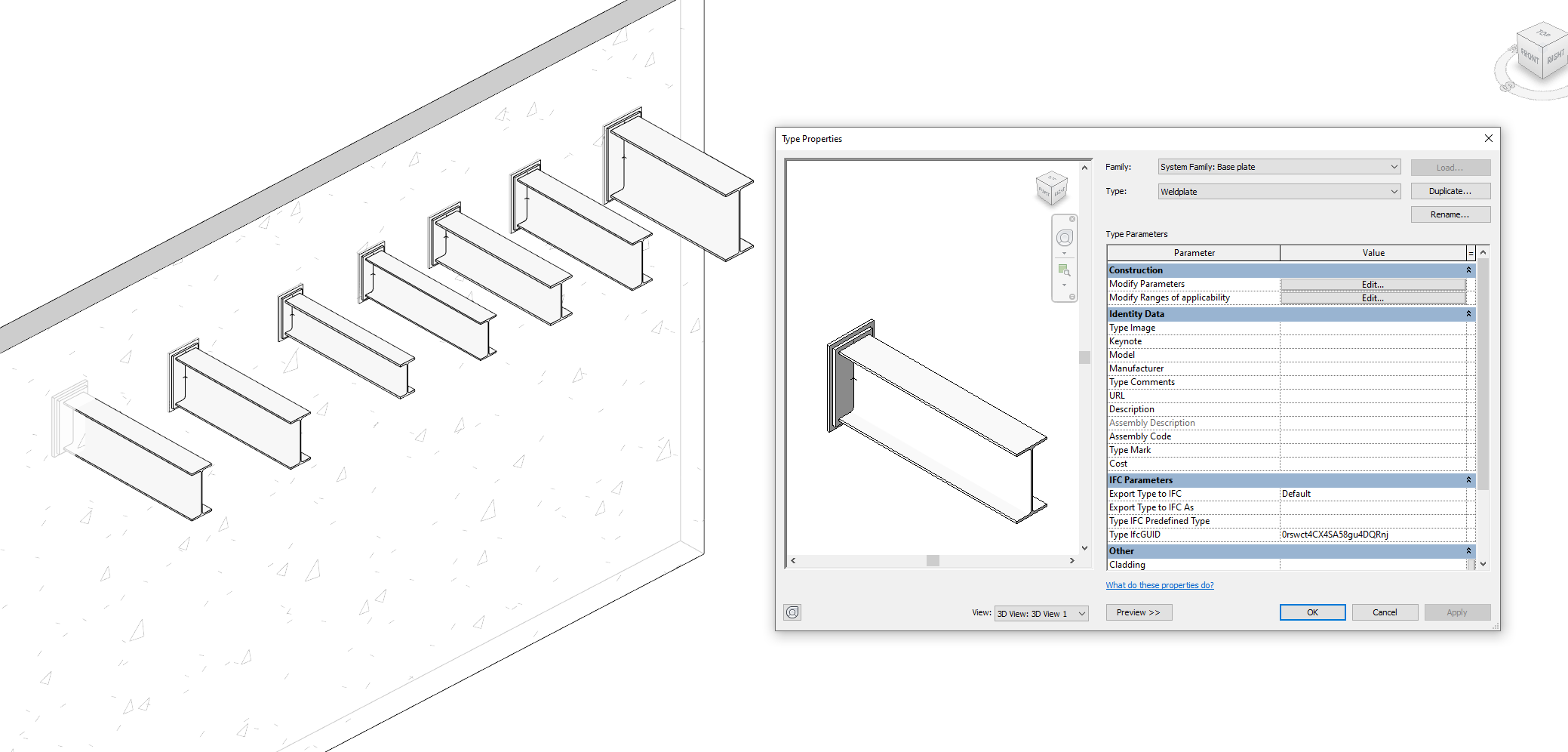This screenshot has width=1568, height=752.
Task: Select the Zoom Region tool in the navigation bar
Action: [x=1065, y=271]
